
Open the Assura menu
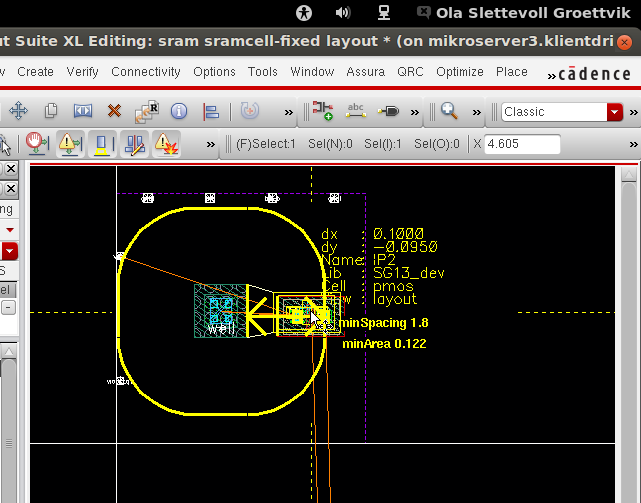pyautogui.click(x=365, y=72)
